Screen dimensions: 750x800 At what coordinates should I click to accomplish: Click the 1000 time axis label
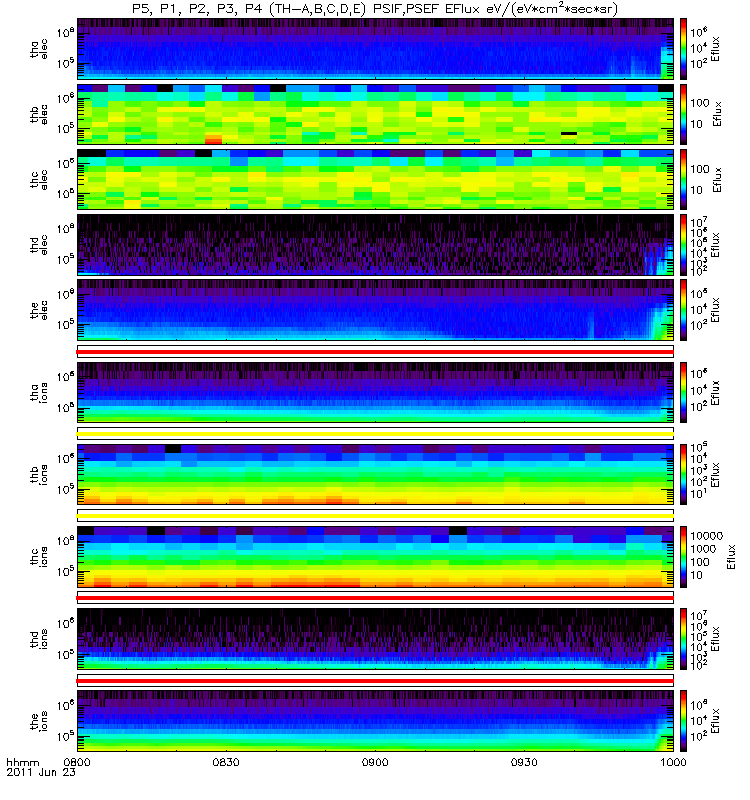pyautogui.click(x=673, y=762)
